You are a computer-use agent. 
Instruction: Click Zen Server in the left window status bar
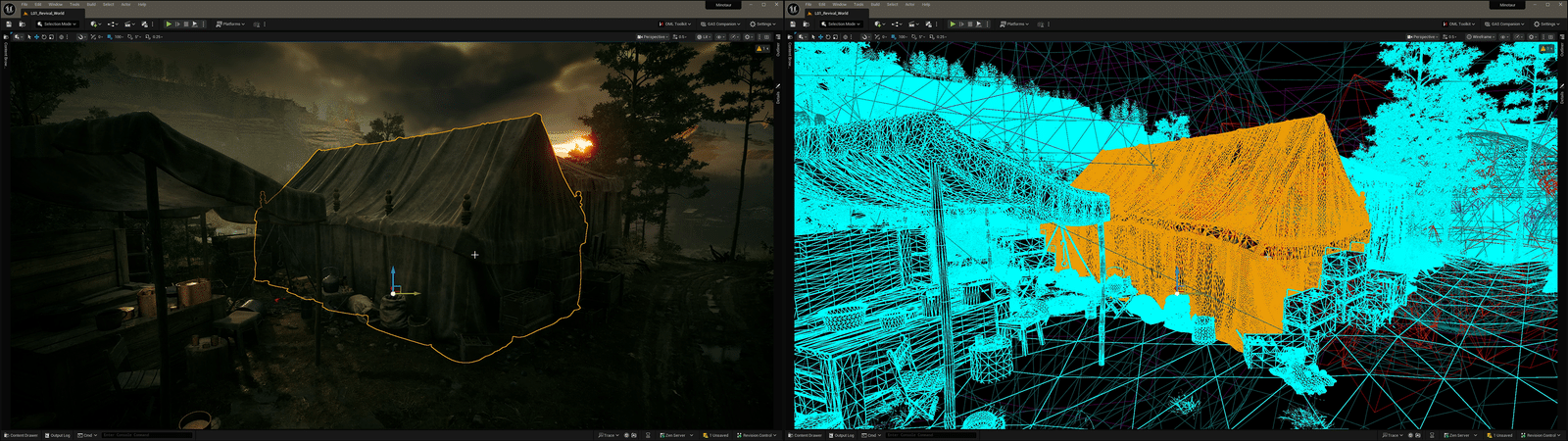pos(676,435)
